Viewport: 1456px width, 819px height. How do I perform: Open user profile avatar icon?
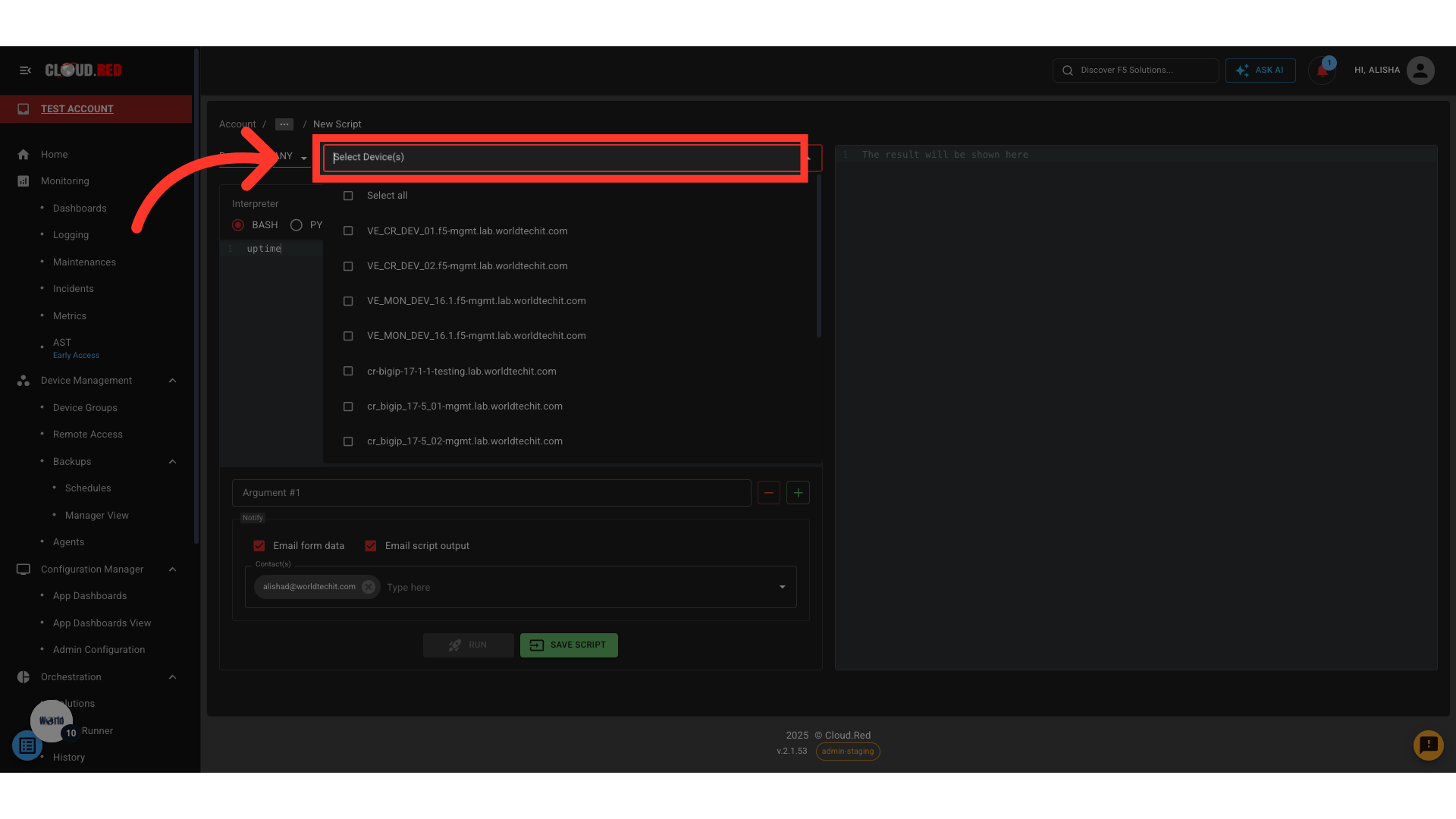1420,71
